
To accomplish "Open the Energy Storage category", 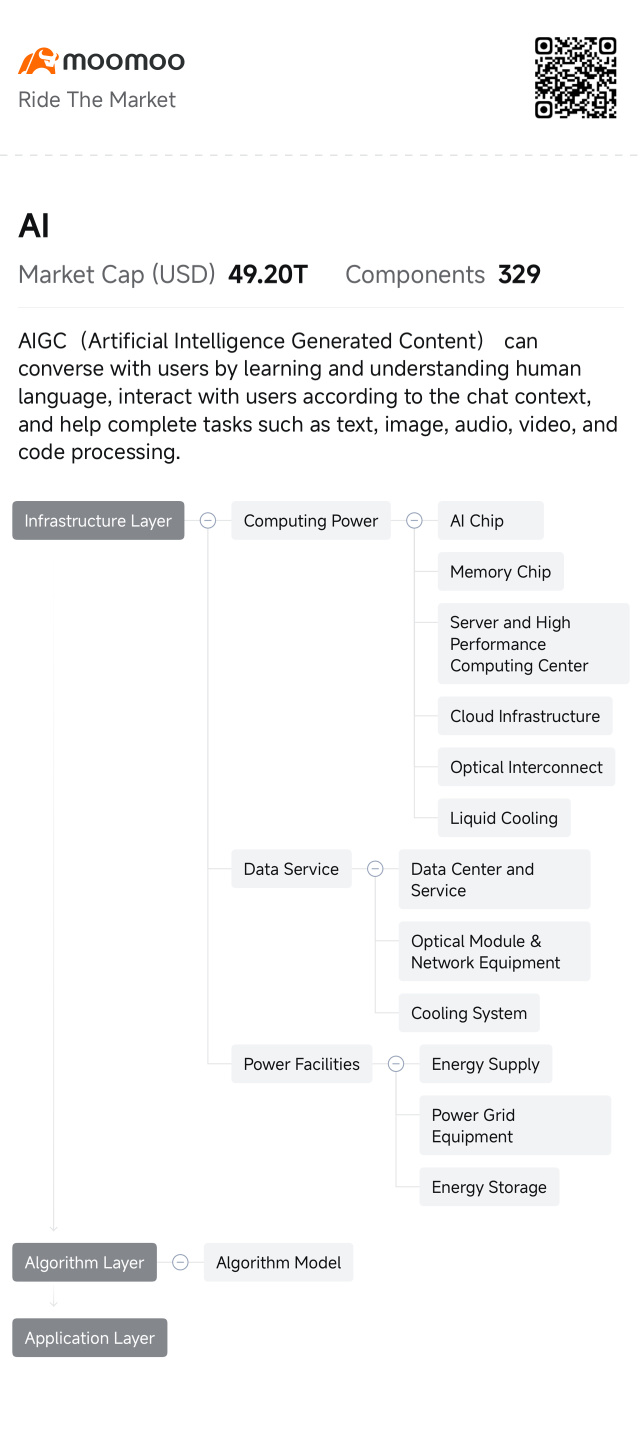I will pyautogui.click(x=489, y=1187).
